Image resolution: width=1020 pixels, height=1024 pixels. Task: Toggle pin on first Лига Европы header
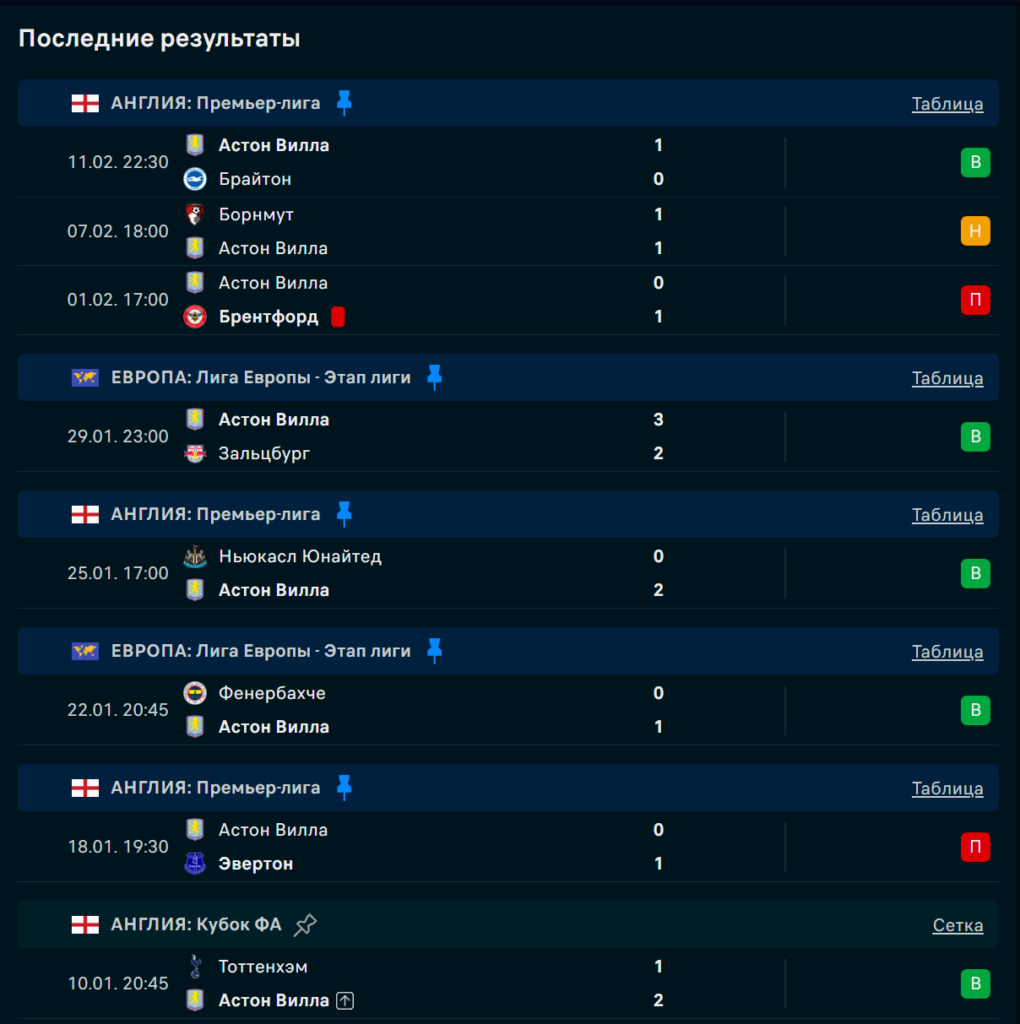coord(434,377)
